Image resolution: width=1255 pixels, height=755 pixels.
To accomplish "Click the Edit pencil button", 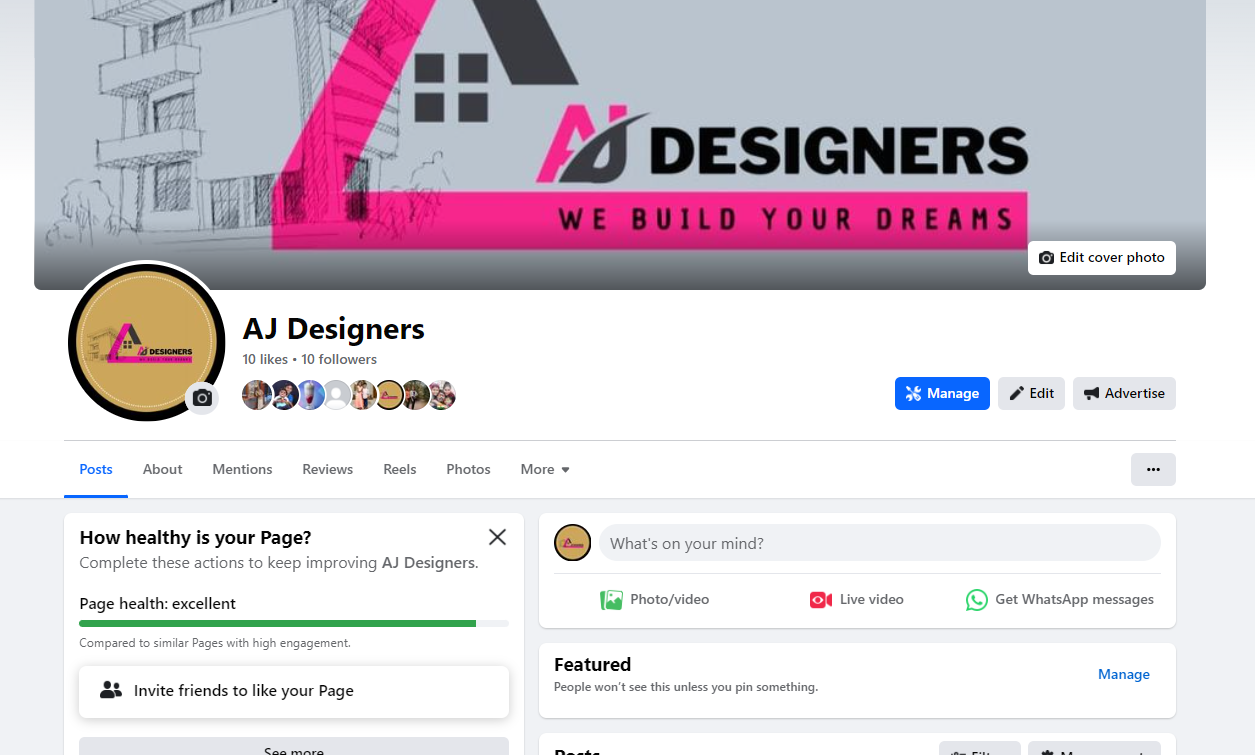I will tap(1031, 393).
